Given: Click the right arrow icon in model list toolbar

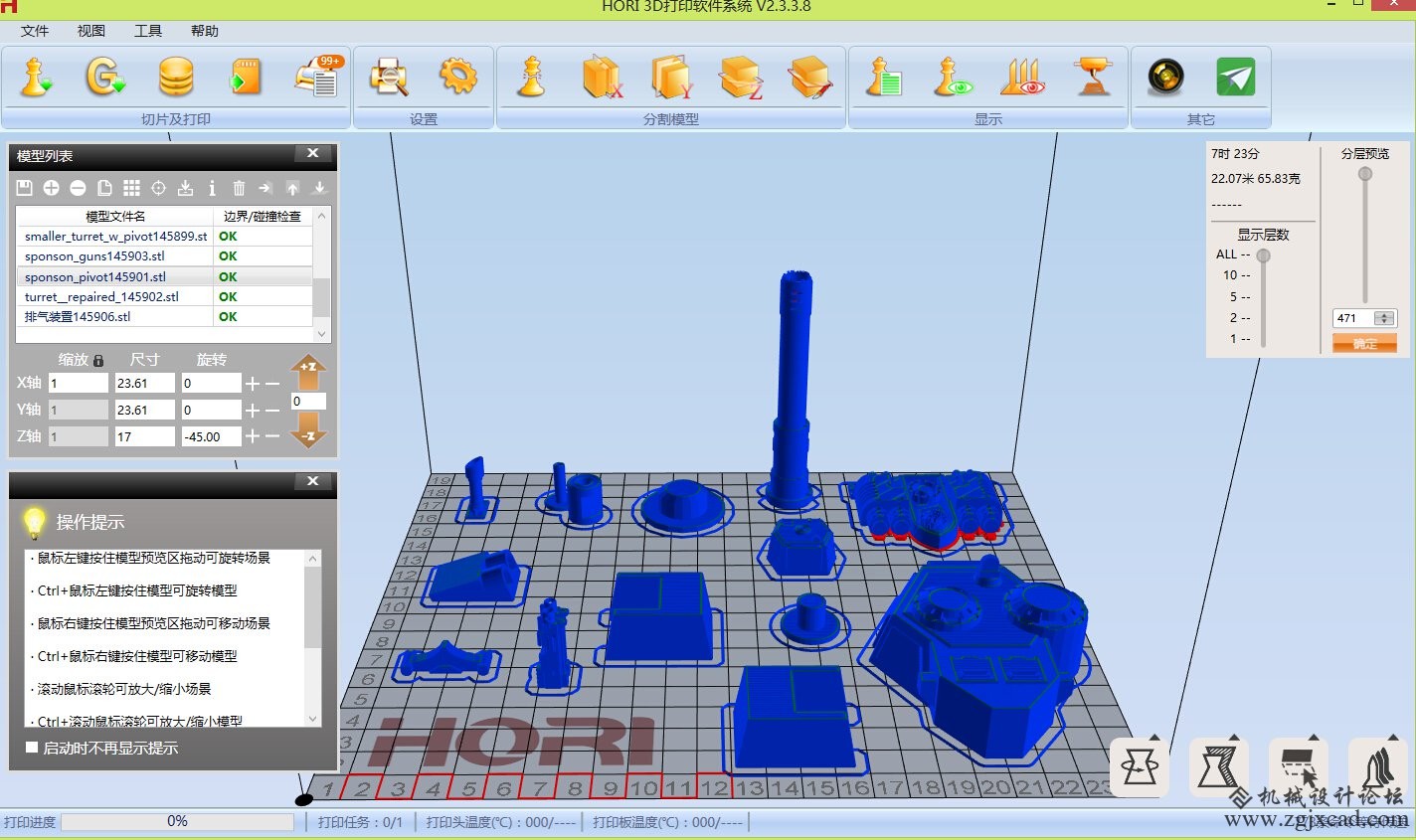Looking at the screenshot, I should click(x=265, y=188).
